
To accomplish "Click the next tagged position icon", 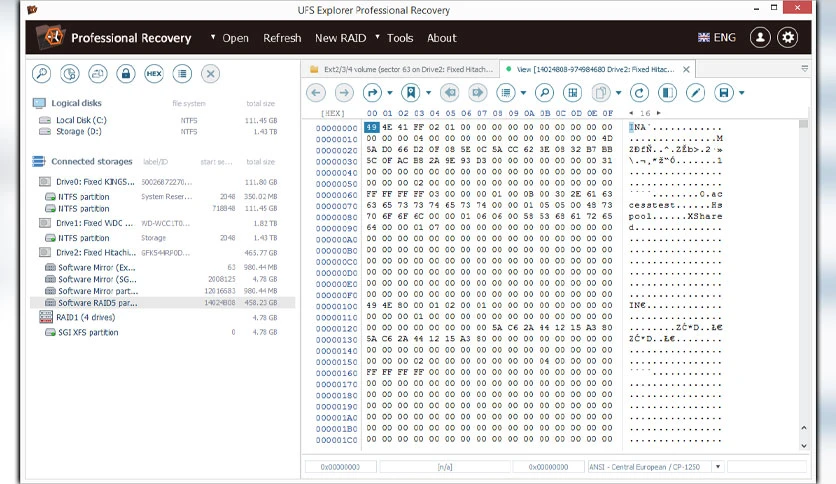I will pos(478,93).
